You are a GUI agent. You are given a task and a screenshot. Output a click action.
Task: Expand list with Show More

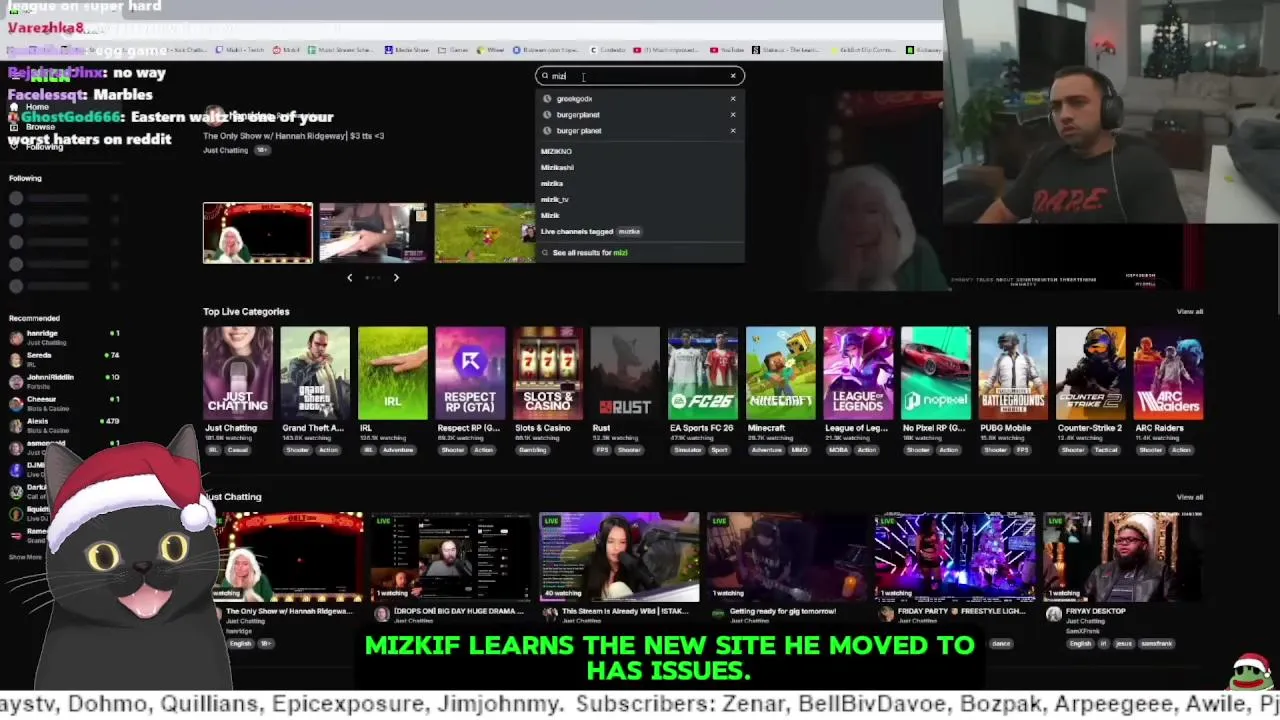[25, 557]
